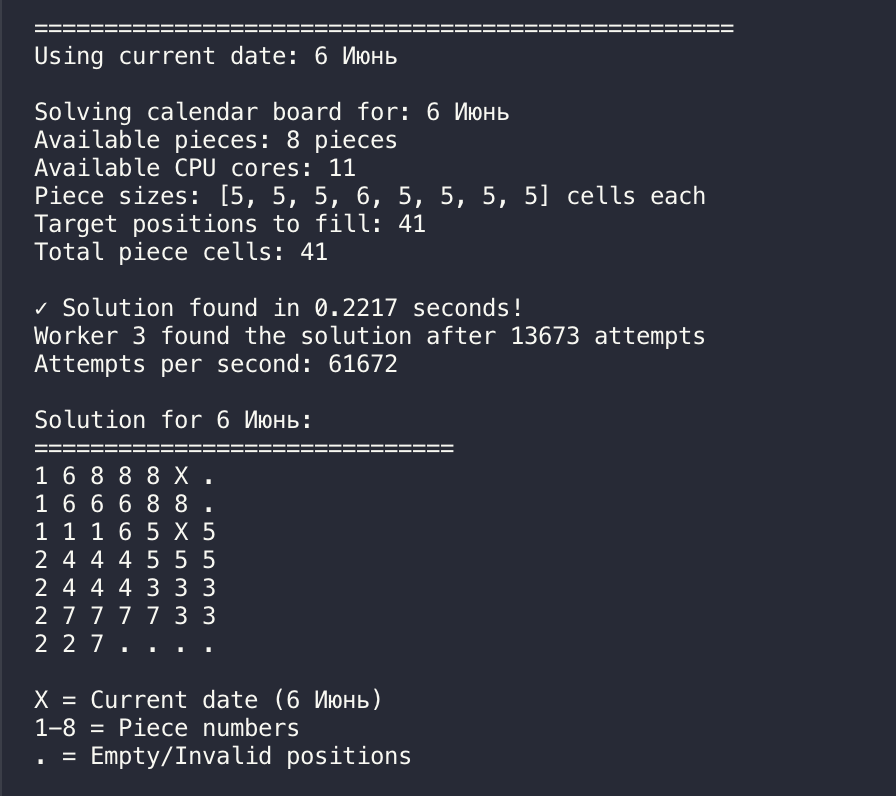Viewport: 896px width, 796px height.
Task: Click the grid row '2 7 7 7 7 3 3'
Action: point(125,616)
